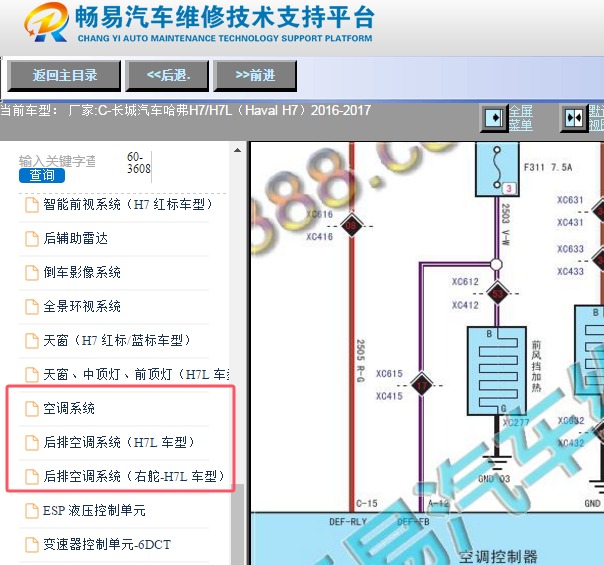The height and width of the screenshot is (565, 604).
Task: Click document icon beside 后排空调系统 (右舵-H7L 车型)
Action: coord(32,477)
